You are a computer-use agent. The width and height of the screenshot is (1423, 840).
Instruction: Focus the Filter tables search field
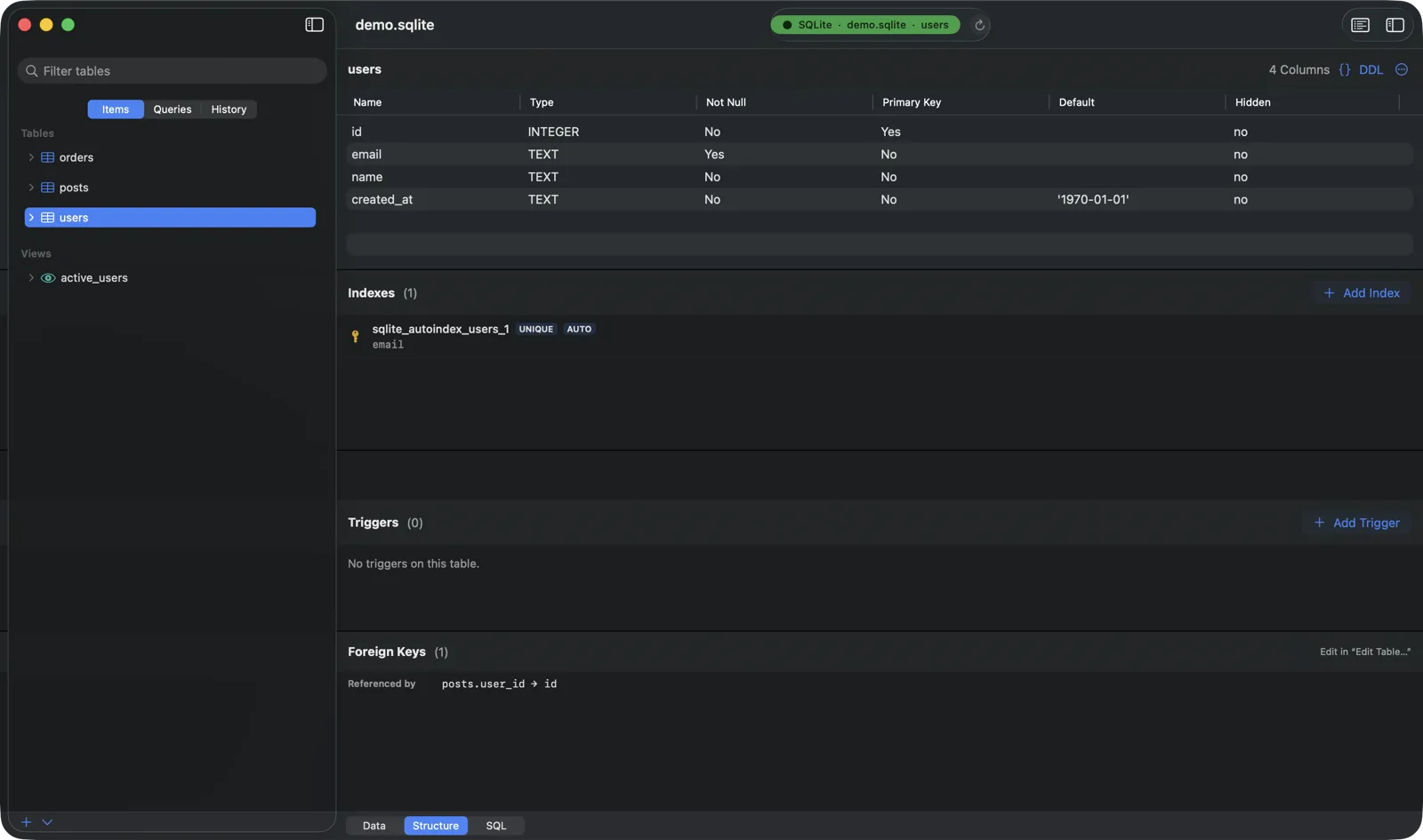[173, 71]
